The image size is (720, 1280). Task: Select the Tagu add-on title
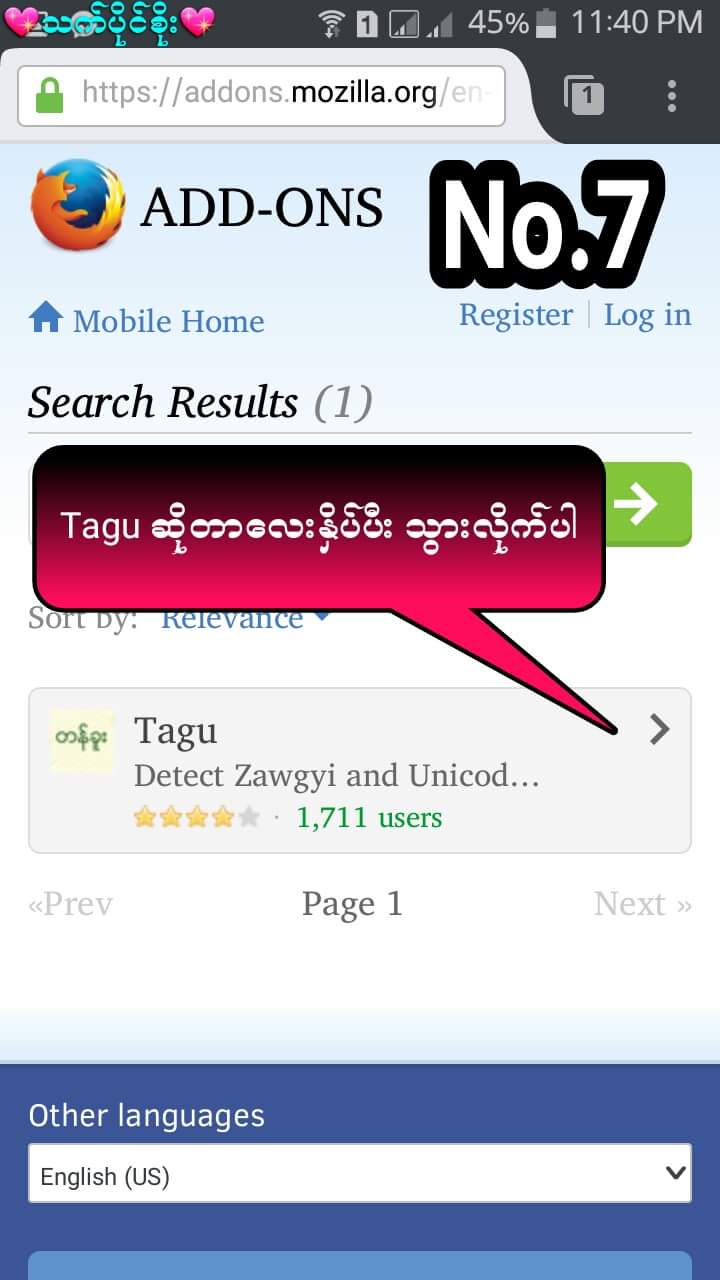[x=175, y=731]
